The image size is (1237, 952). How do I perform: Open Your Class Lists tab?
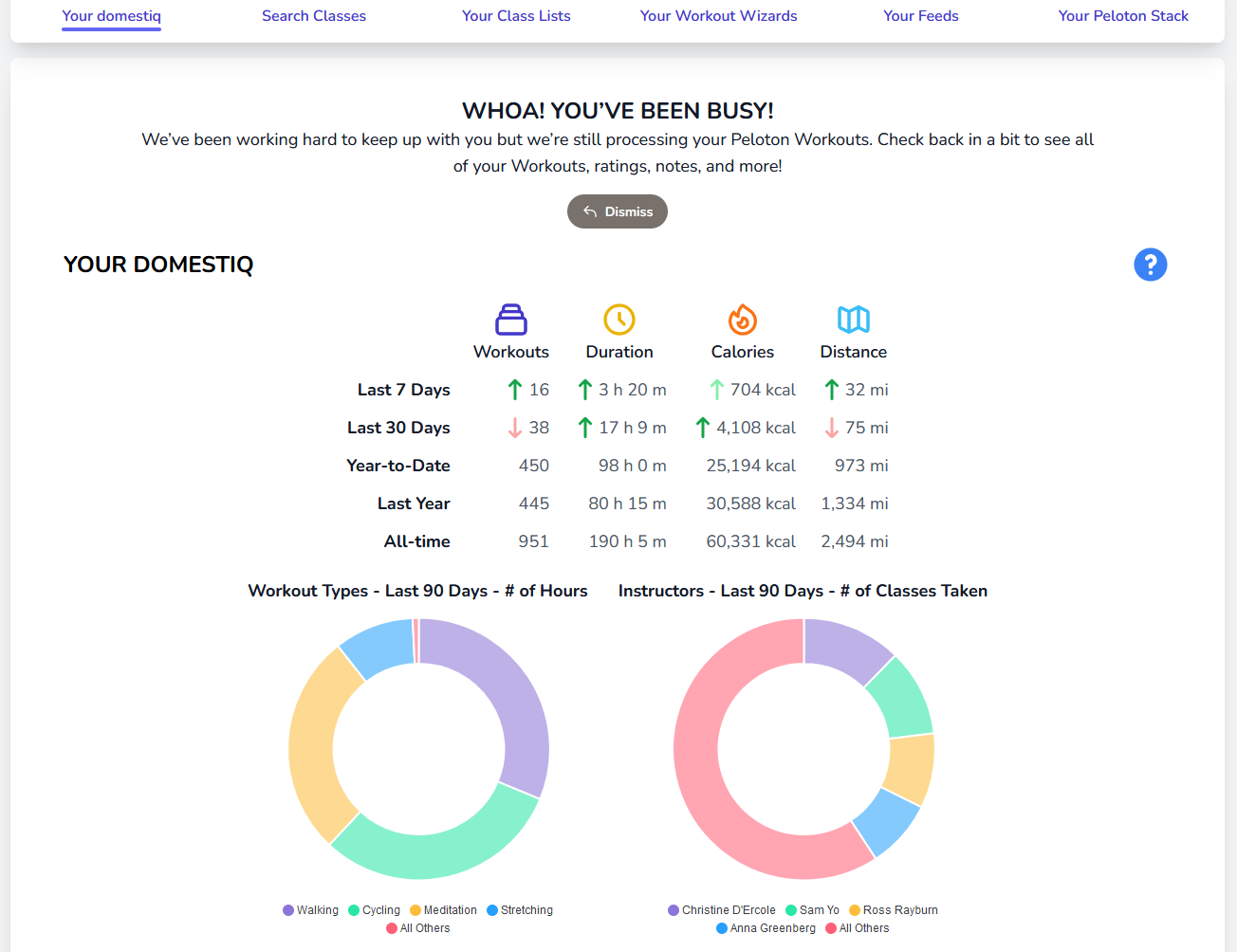(516, 16)
